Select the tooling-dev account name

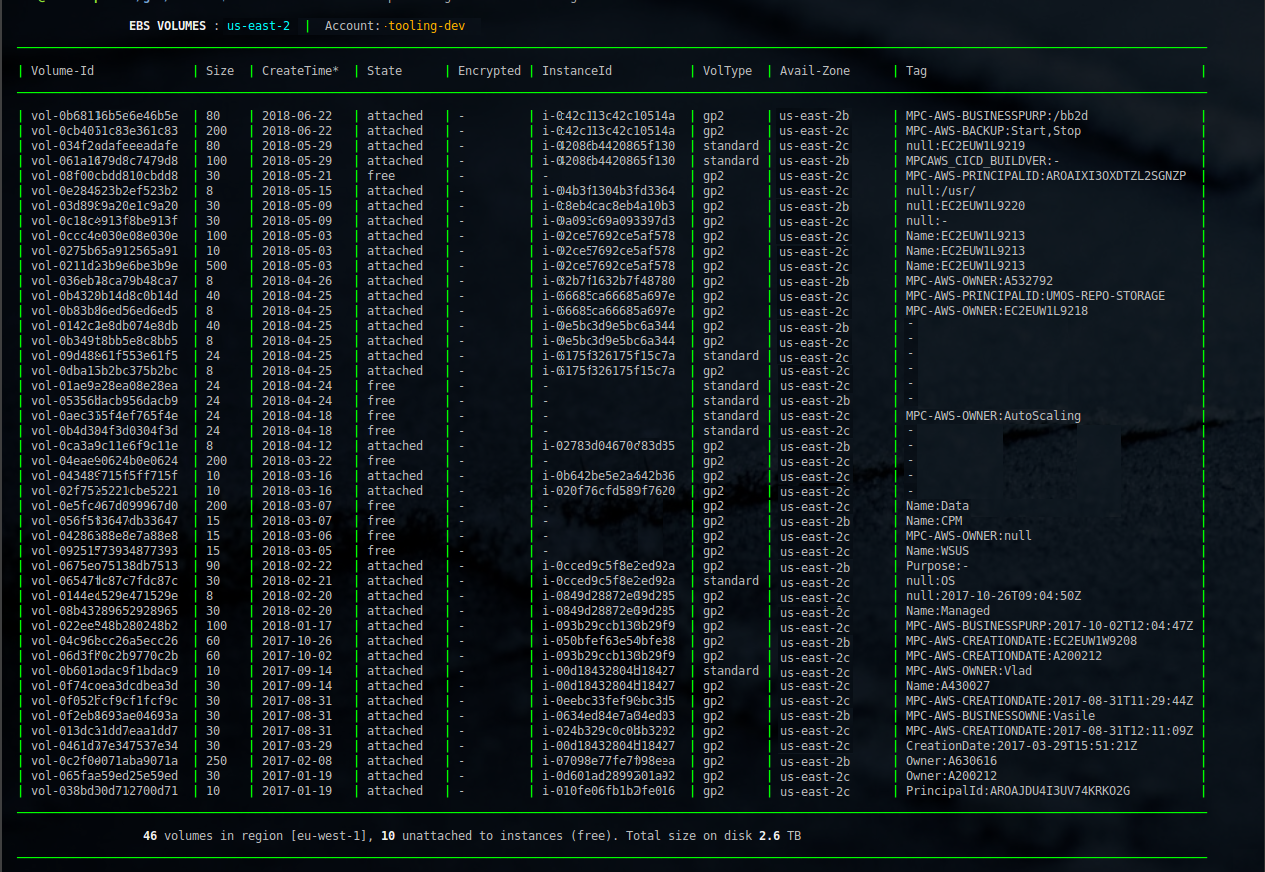point(427,26)
